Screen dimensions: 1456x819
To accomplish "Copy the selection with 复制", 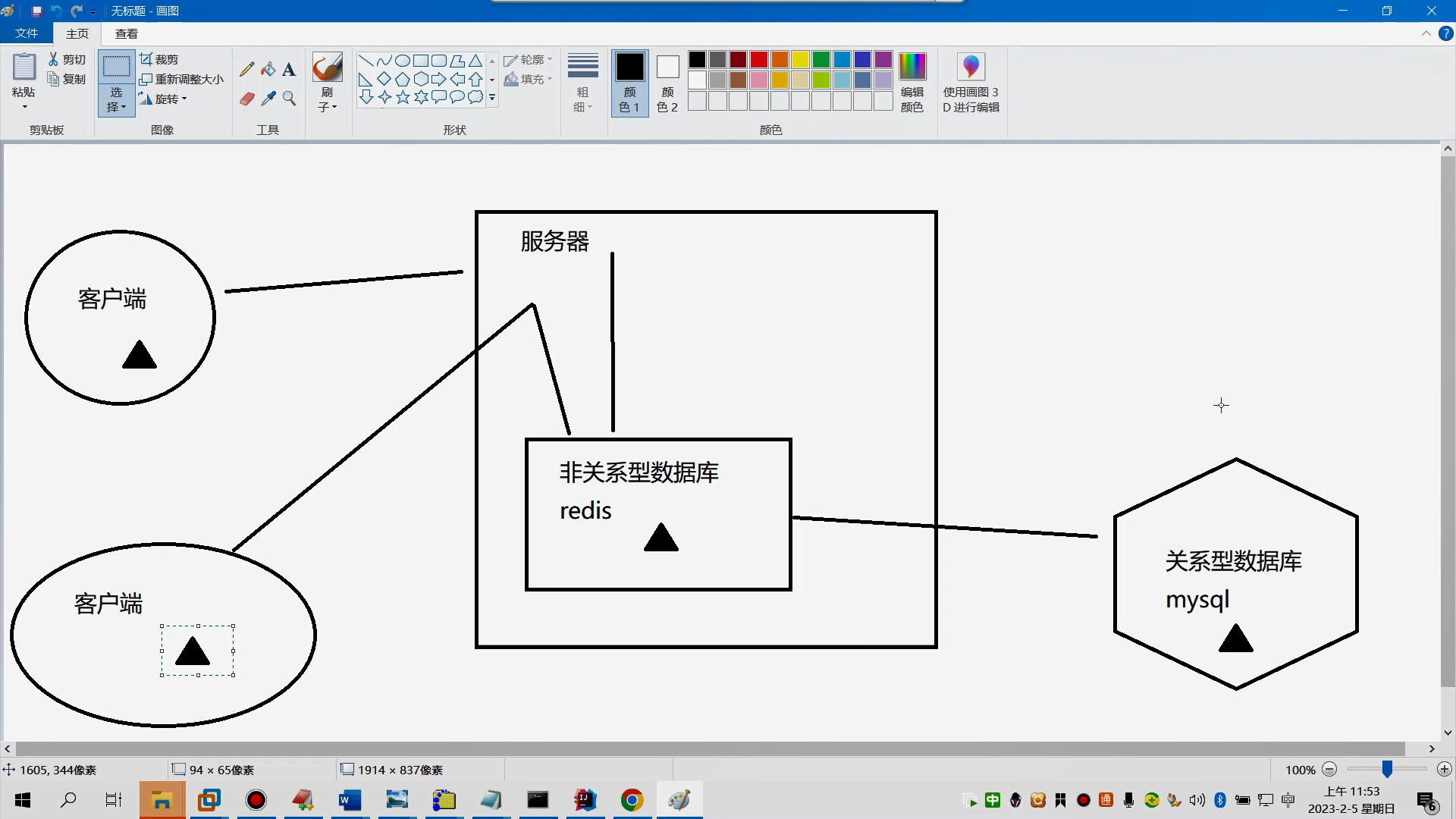I will (x=67, y=79).
